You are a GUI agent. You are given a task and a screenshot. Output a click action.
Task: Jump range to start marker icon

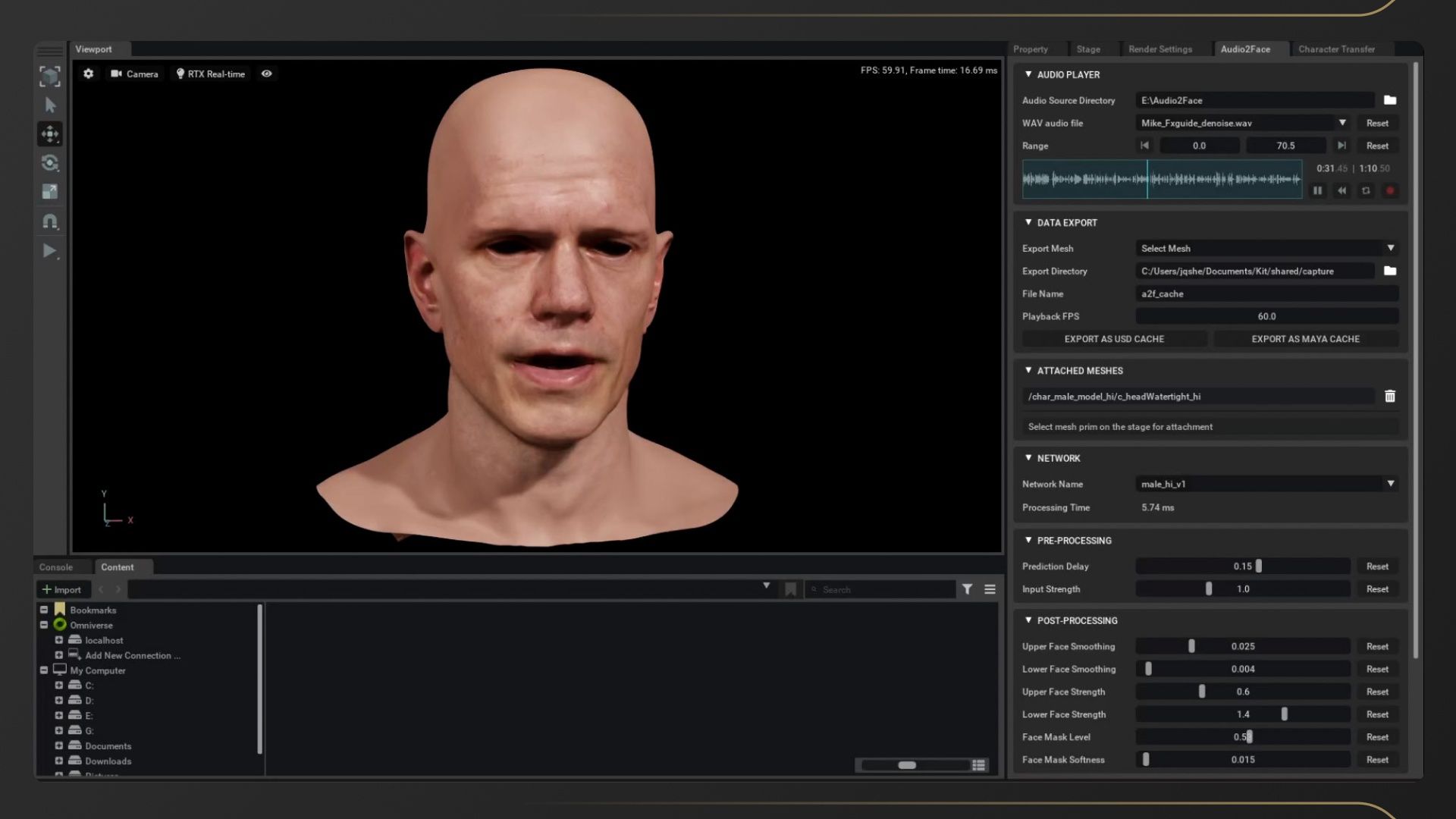click(x=1144, y=146)
